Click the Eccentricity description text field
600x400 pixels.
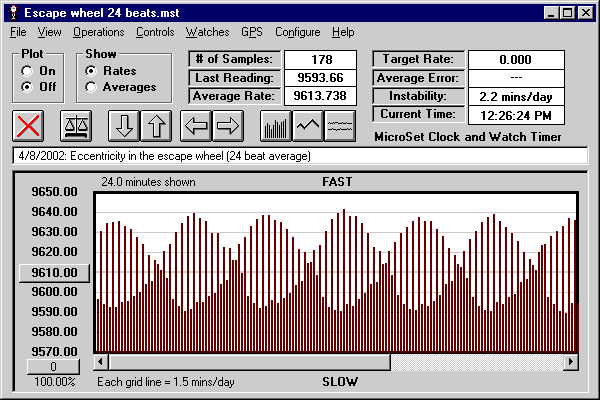[x=300, y=156]
